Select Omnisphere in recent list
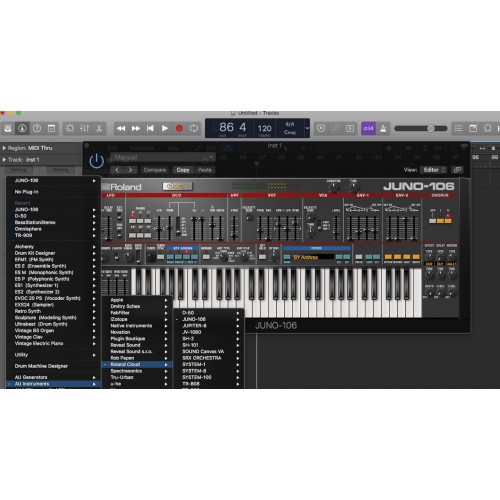 tap(53, 229)
